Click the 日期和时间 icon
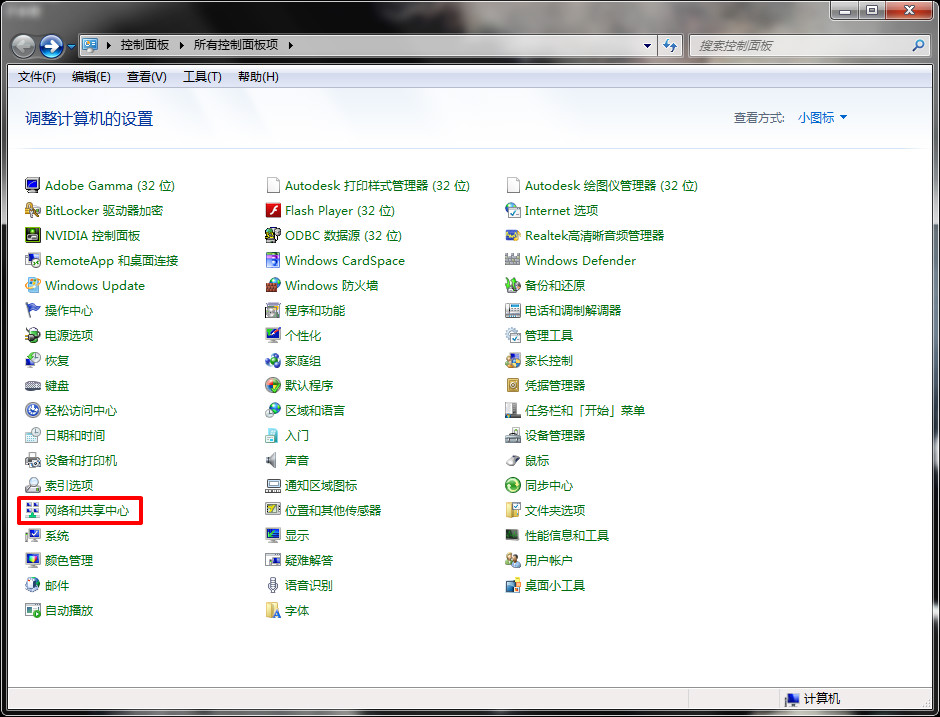 (x=32, y=435)
